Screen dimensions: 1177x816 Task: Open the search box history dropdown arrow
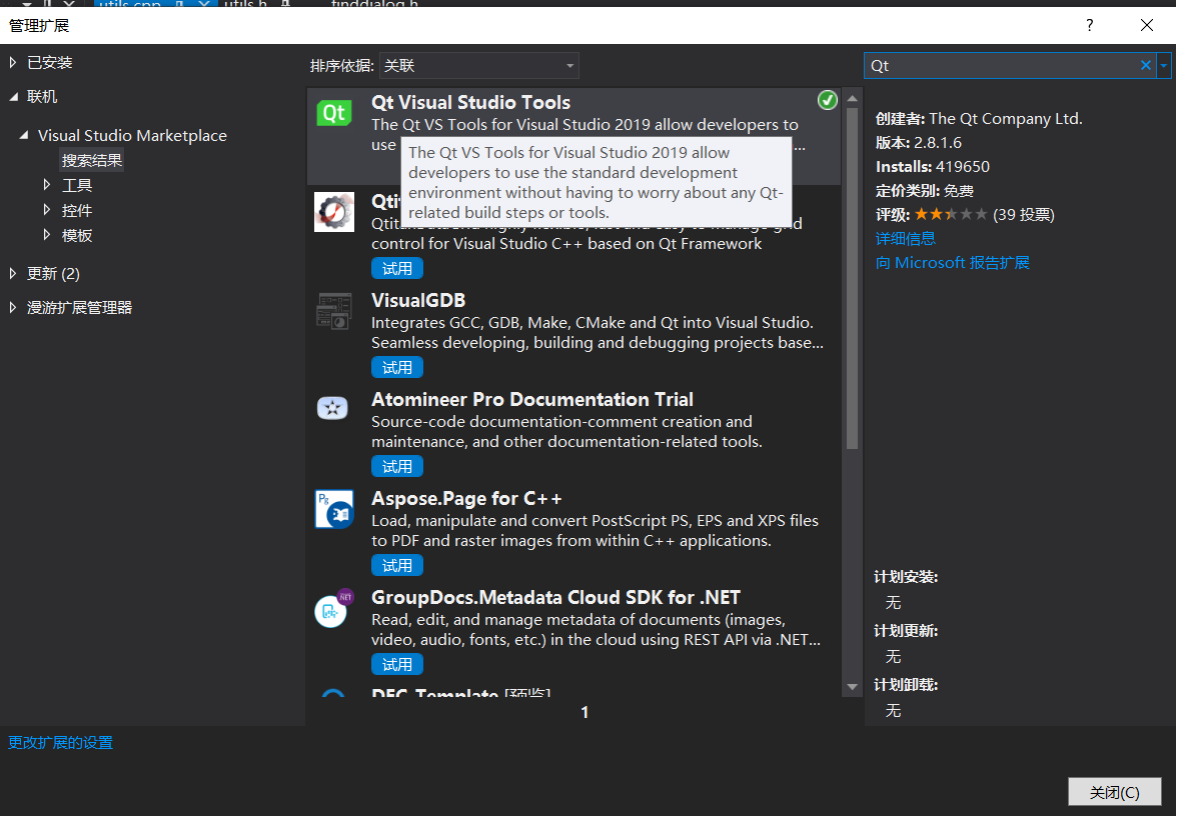click(x=1163, y=65)
